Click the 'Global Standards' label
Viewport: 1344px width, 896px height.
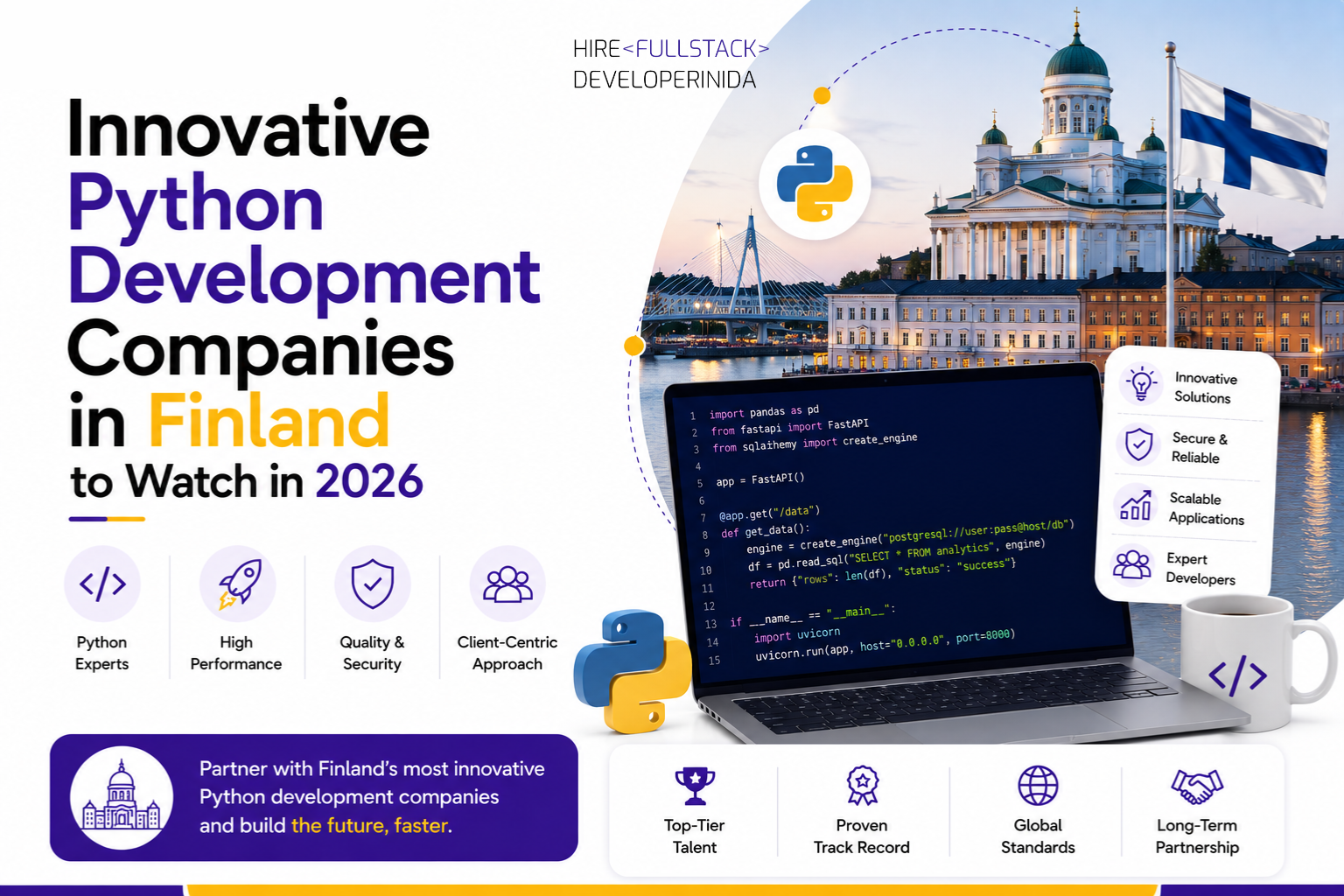pos(1038,836)
